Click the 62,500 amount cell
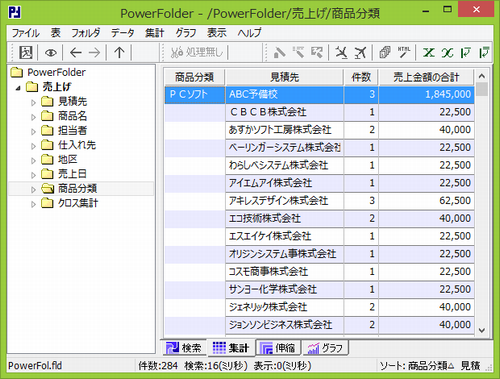This screenshot has width=500, height=379. point(426,201)
